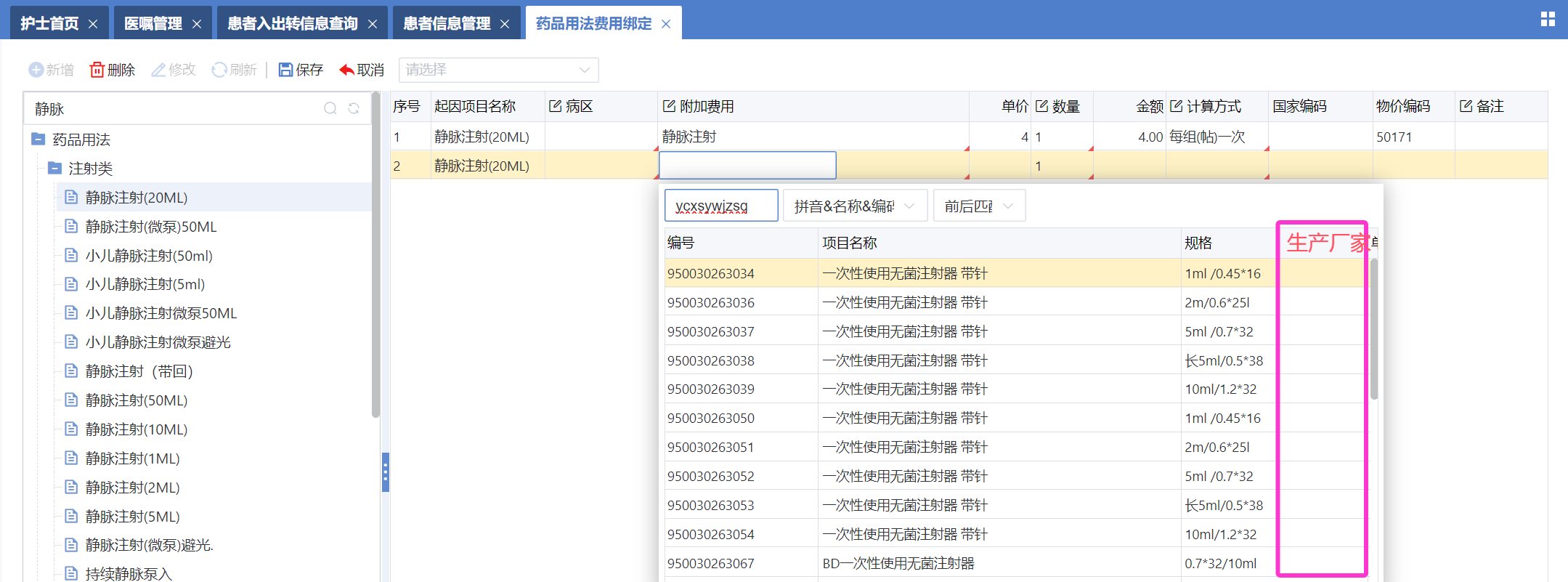Click the edit icon beside 备注 column header
Image resolution: width=1568 pixels, height=582 pixels.
tap(1466, 106)
